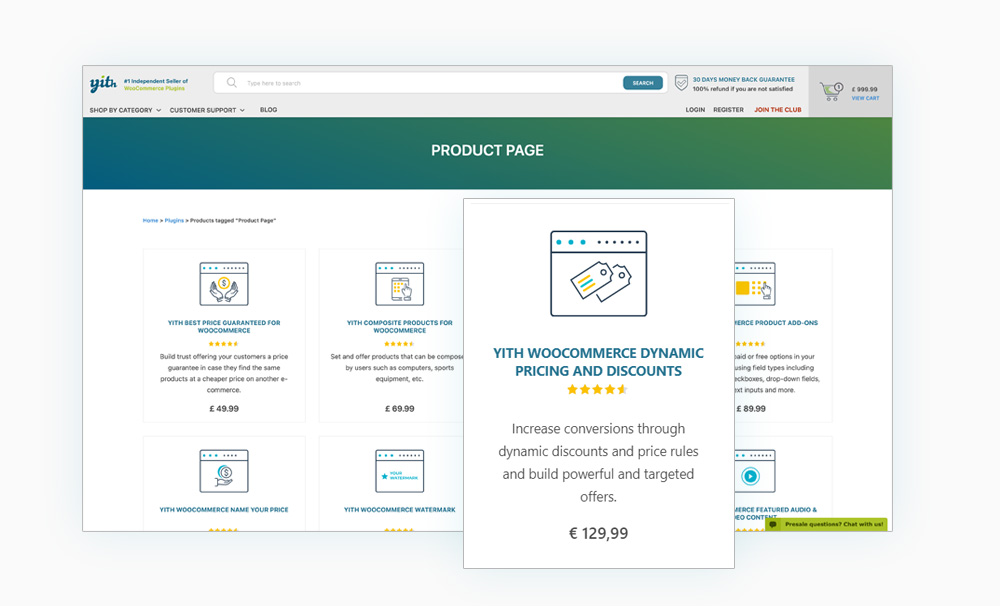Image resolution: width=1000 pixels, height=606 pixels.
Task: Open YITH WooCommerce Watermark title
Action: 400,510
